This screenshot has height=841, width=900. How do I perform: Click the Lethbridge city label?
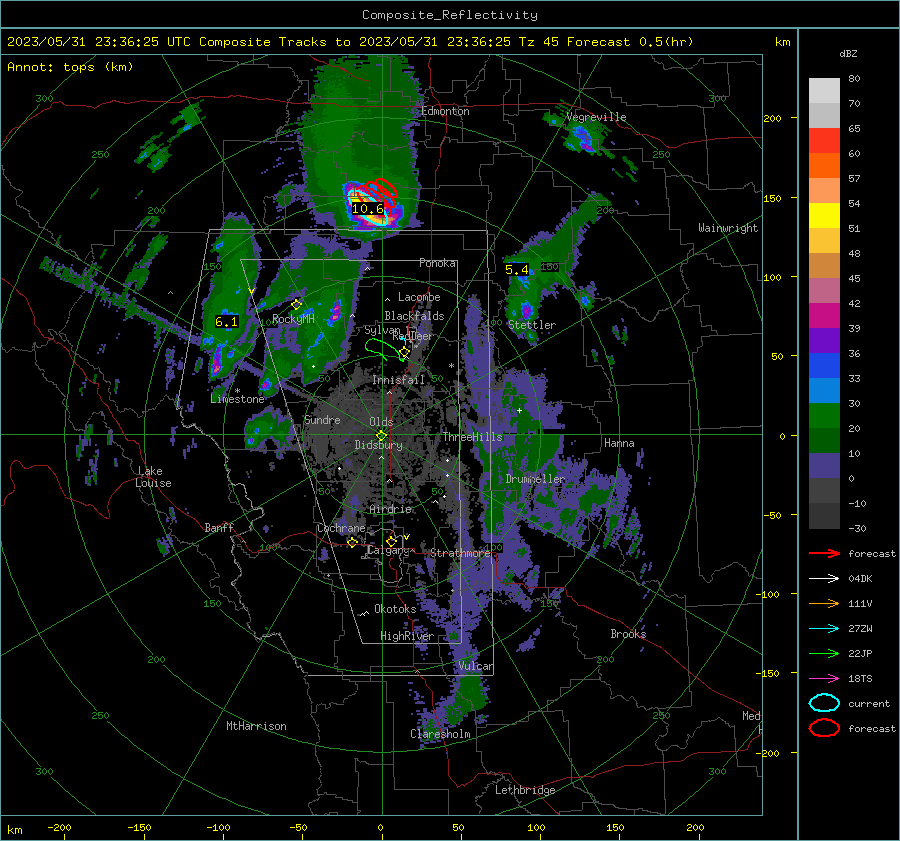click(x=525, y=790)
